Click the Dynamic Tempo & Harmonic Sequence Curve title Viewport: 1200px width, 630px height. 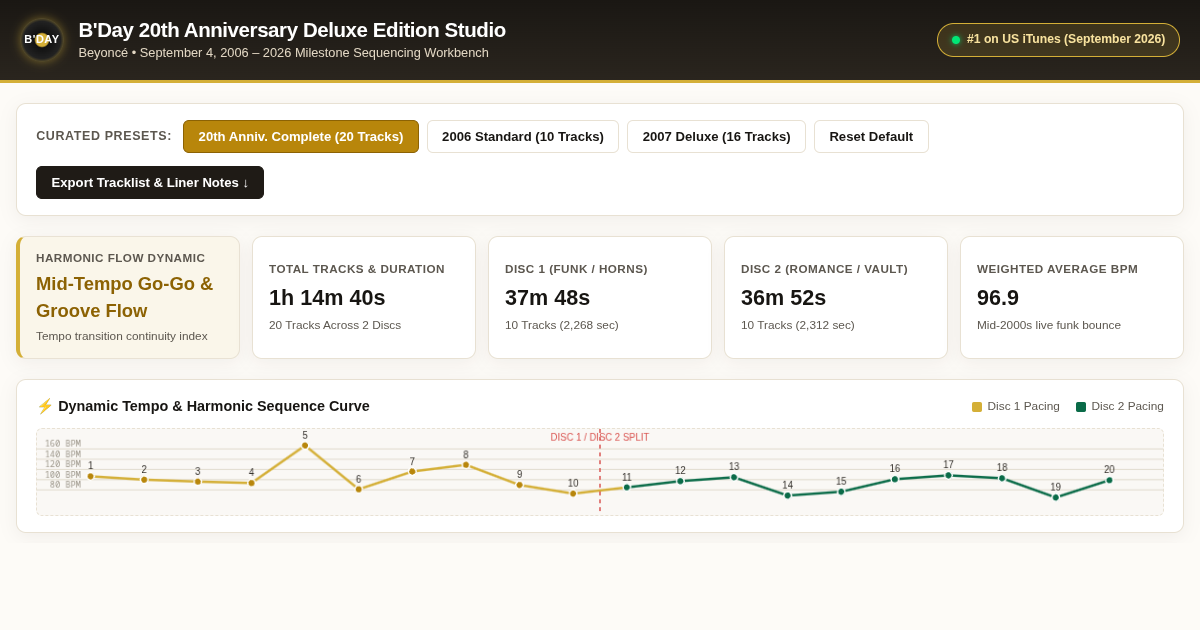pos(214,406)
